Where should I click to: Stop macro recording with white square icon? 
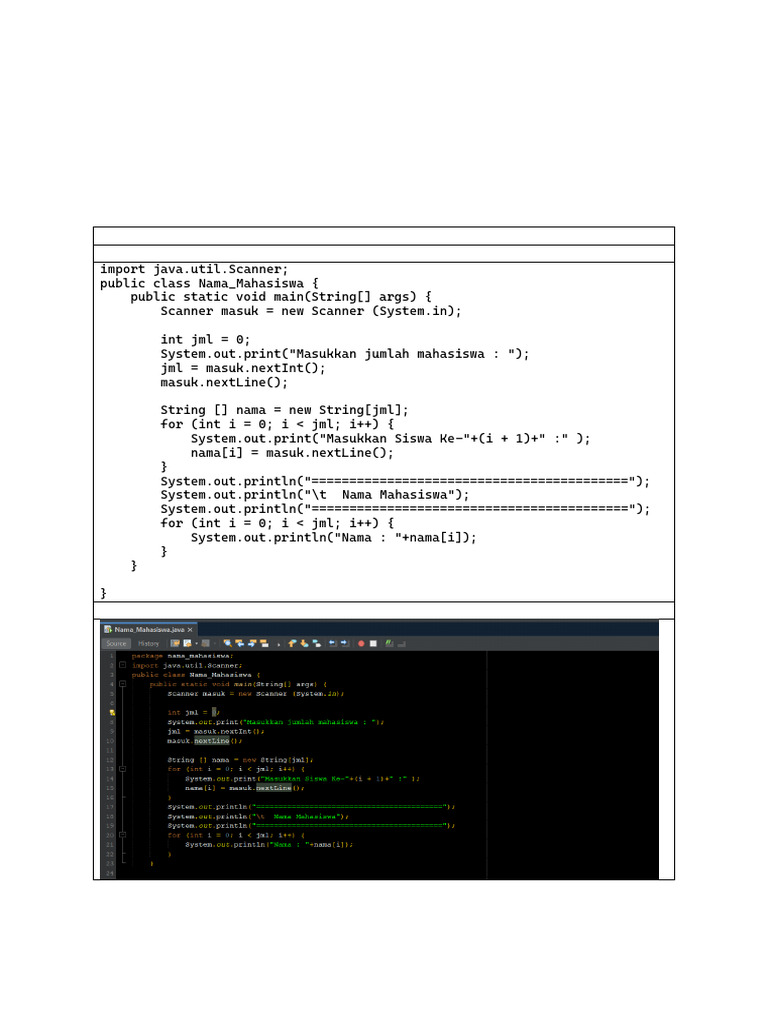click(x=373, y=643)
